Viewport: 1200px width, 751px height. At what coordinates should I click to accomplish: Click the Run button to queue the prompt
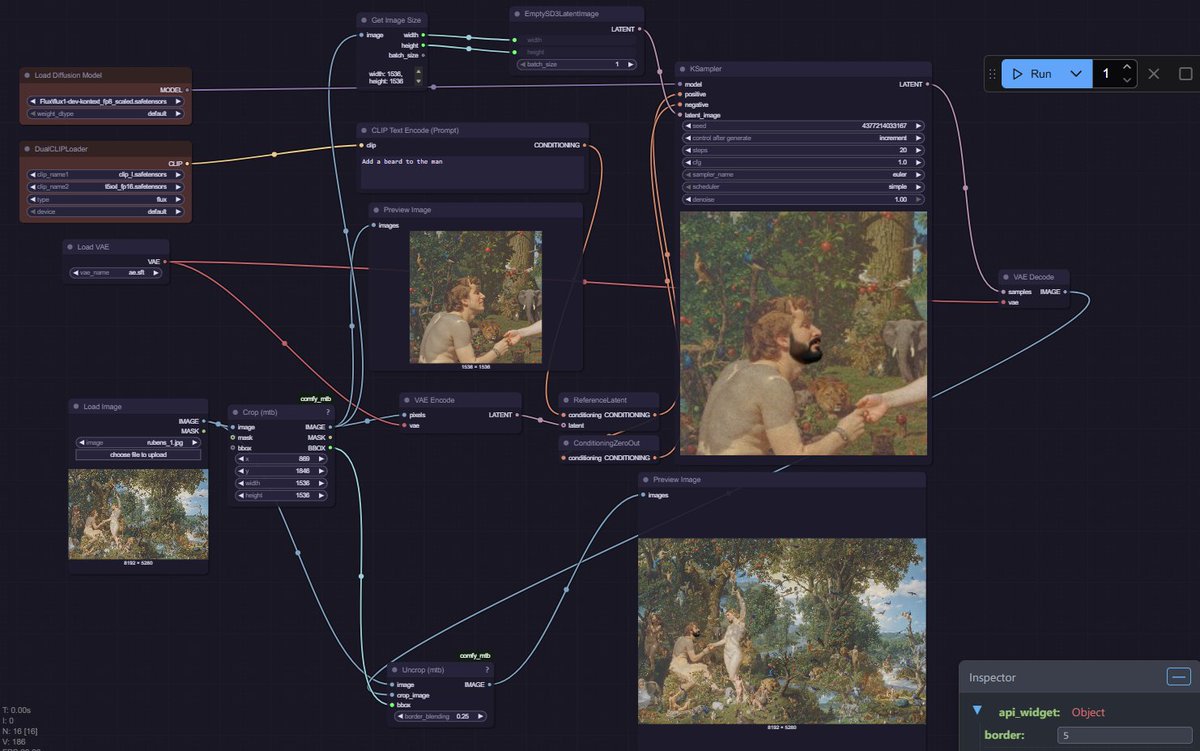click(1033, 73)
